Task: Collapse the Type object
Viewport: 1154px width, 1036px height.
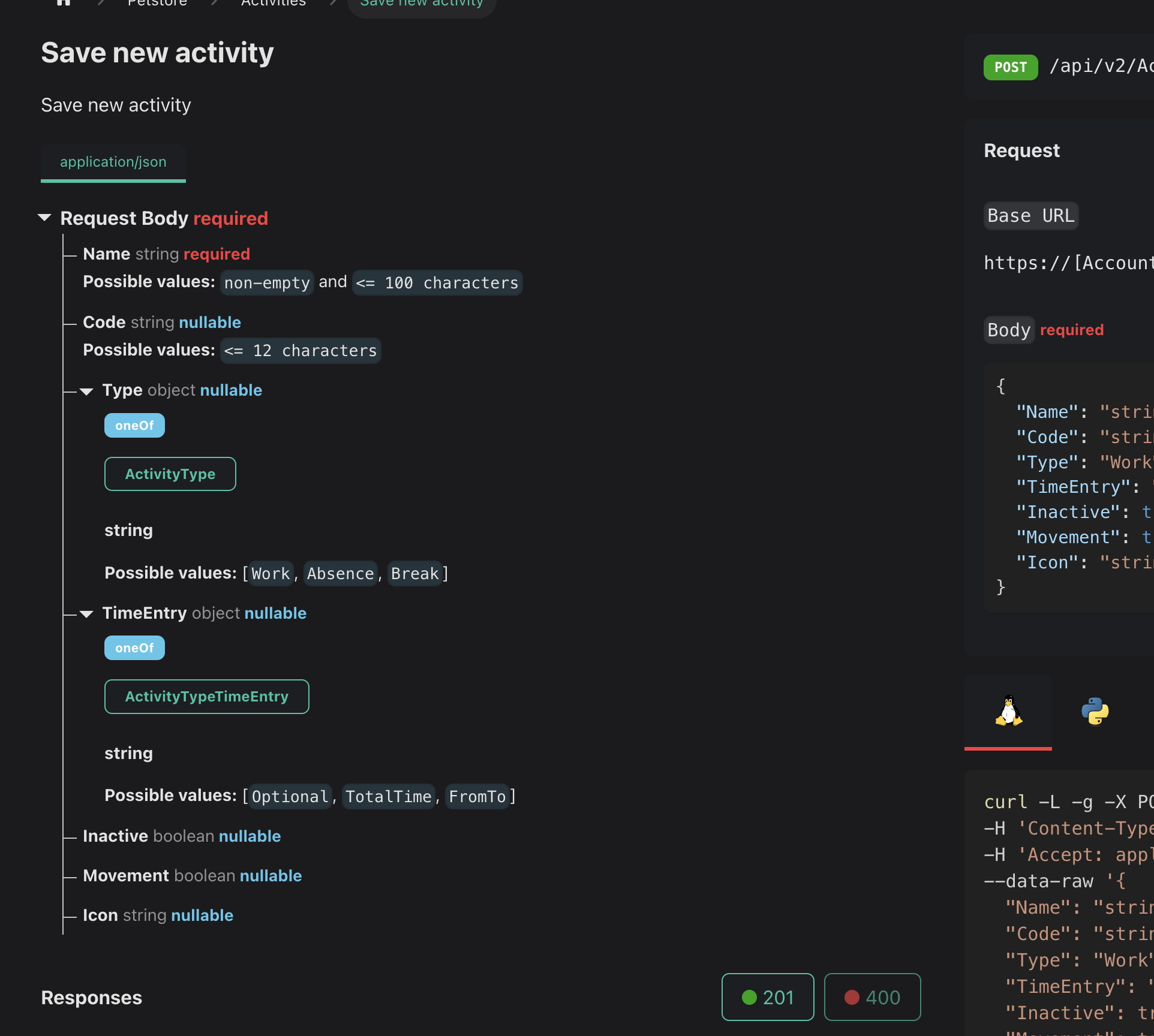Action: coord(86,391)
